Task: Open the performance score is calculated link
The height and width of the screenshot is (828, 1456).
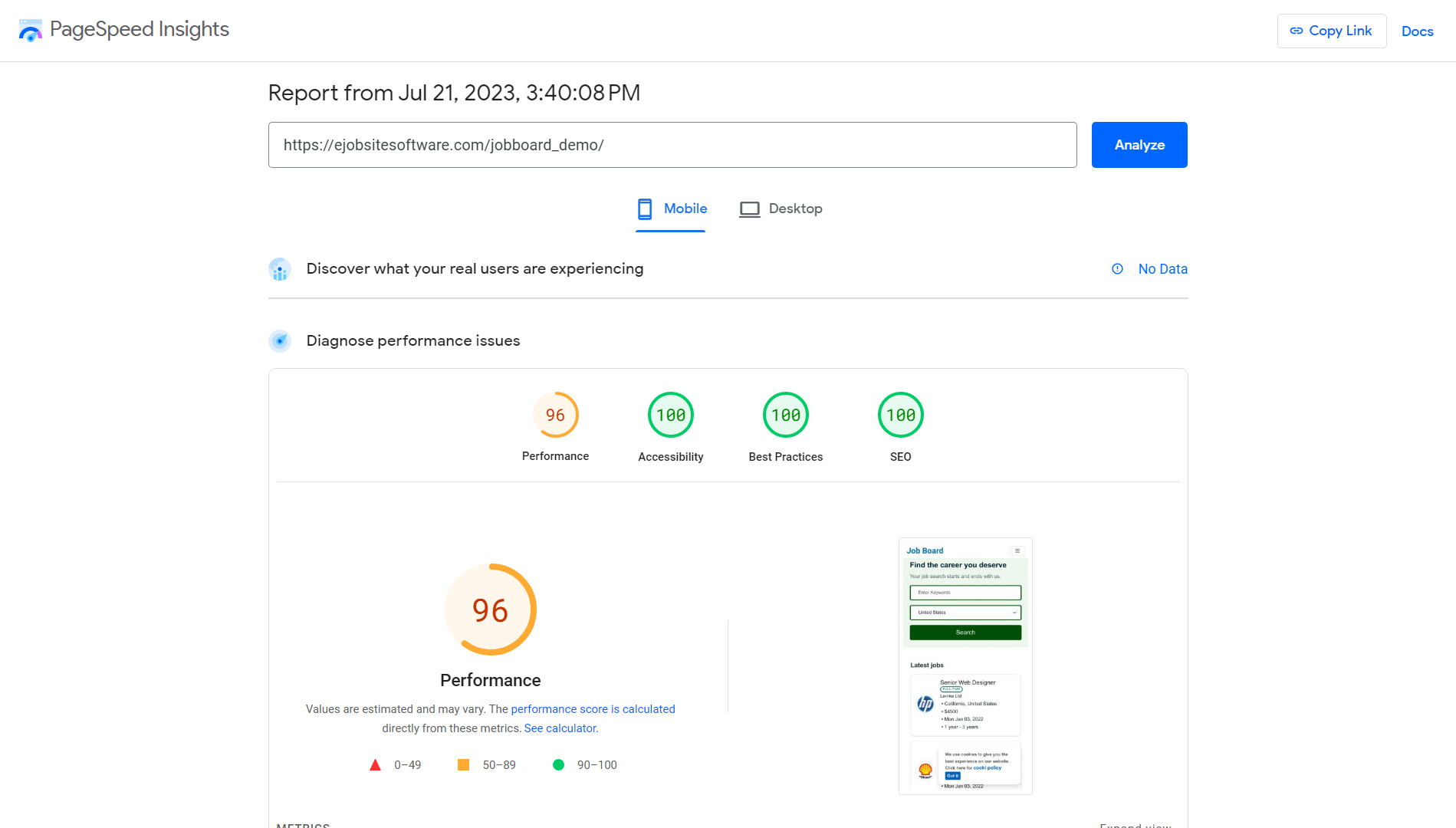Action: [592, 709]
